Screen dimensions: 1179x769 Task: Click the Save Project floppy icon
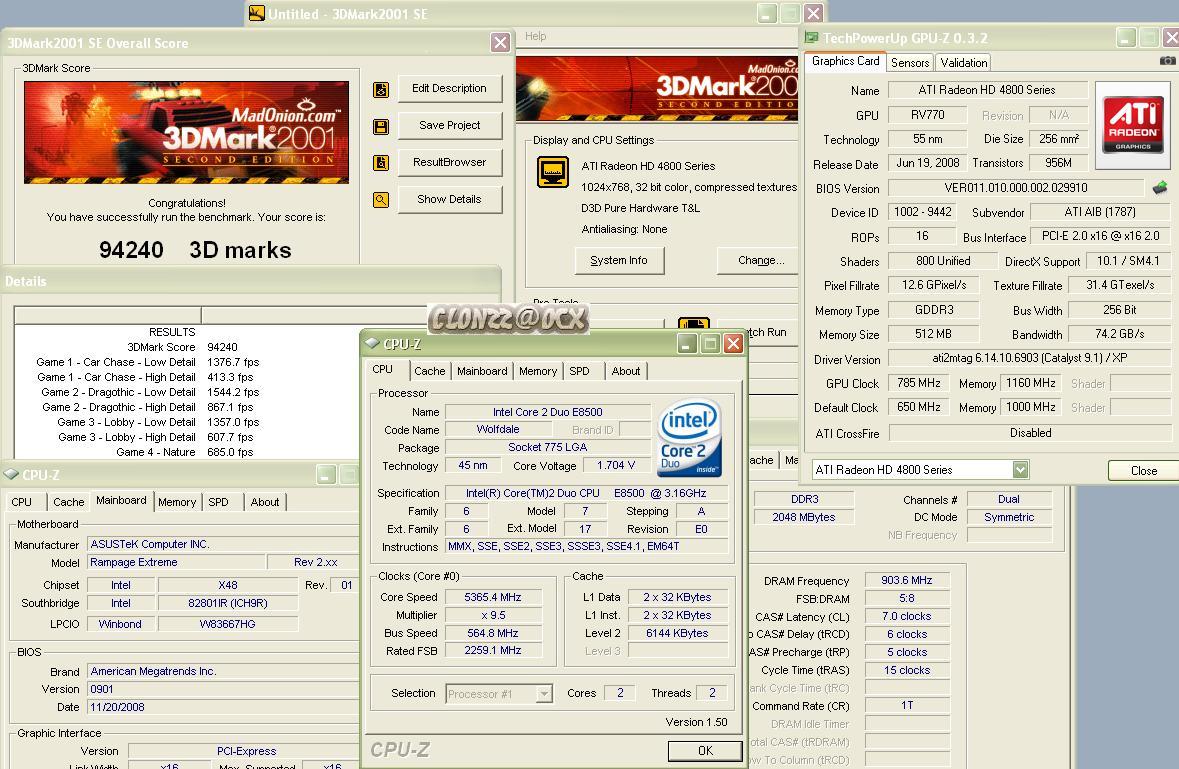pos(381,126)
